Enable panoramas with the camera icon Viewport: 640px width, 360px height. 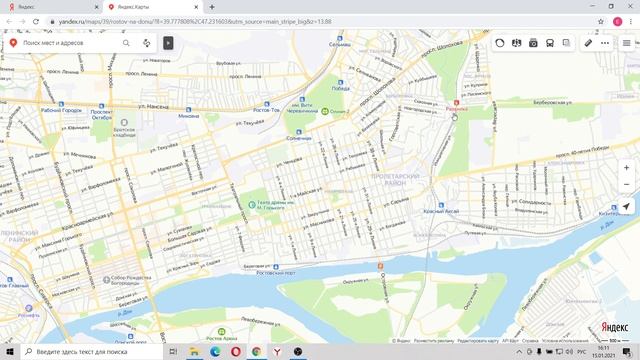tap(533, 43)
